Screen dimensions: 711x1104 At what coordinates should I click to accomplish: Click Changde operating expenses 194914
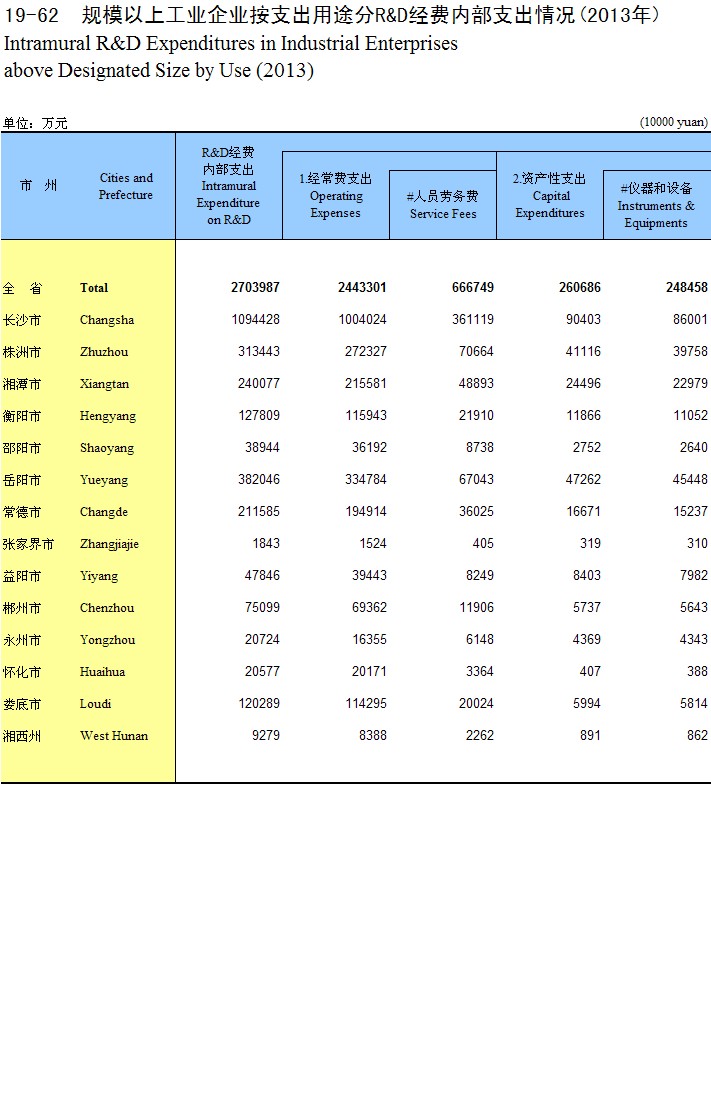tap(366, 511)
